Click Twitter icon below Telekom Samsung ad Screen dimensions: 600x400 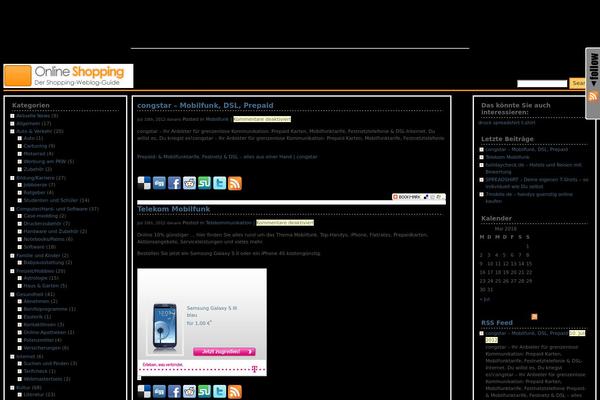(220, 392)
